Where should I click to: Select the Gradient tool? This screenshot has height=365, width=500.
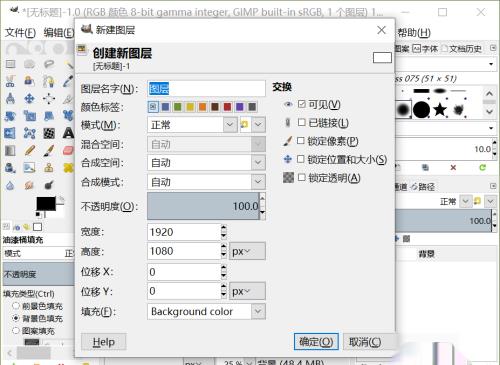pos(10,151)
